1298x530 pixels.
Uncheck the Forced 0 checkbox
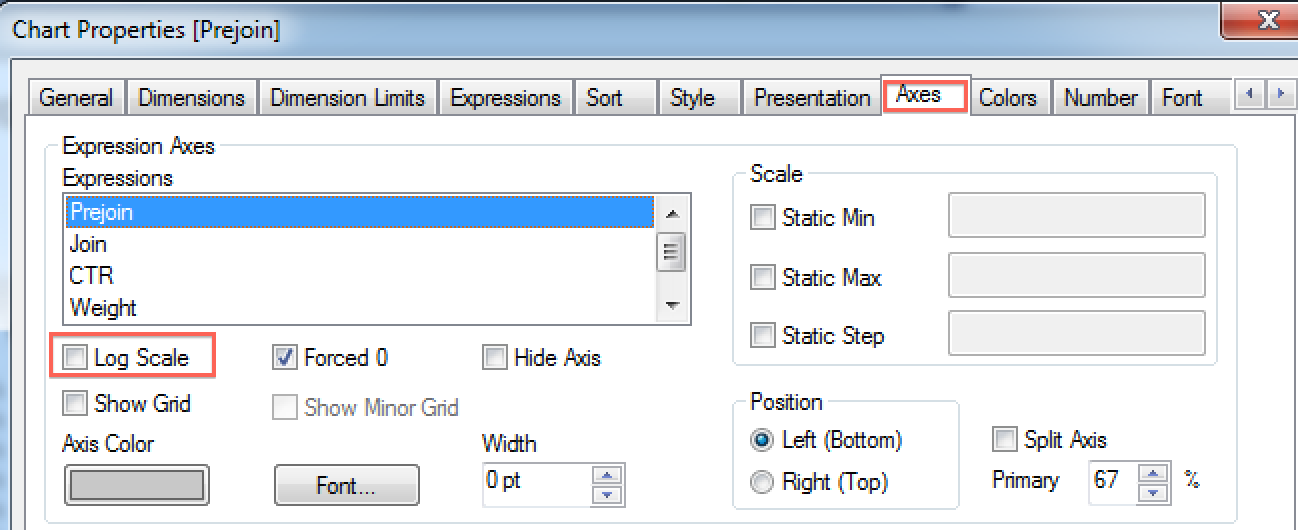[286, 358]
